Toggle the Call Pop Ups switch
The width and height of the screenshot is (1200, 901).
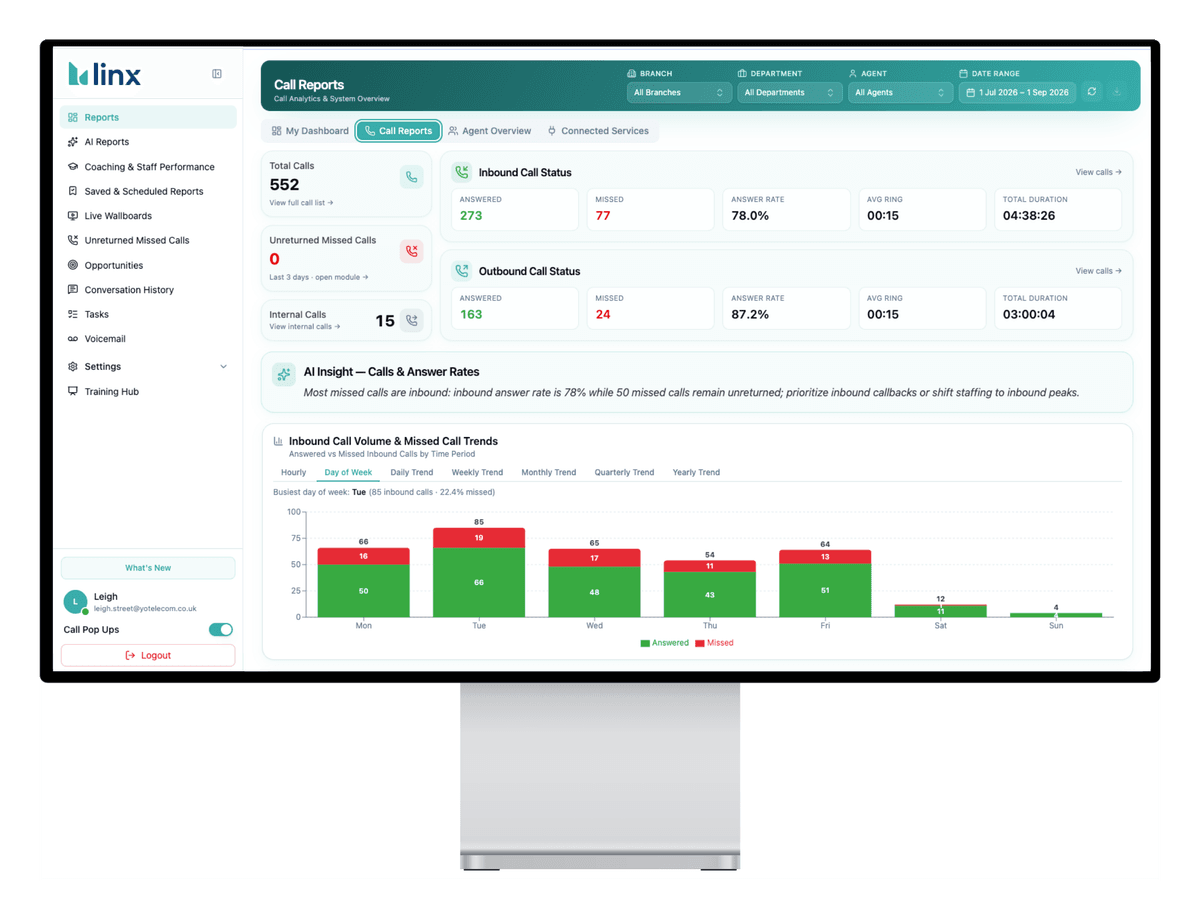[x=220, y=630]
